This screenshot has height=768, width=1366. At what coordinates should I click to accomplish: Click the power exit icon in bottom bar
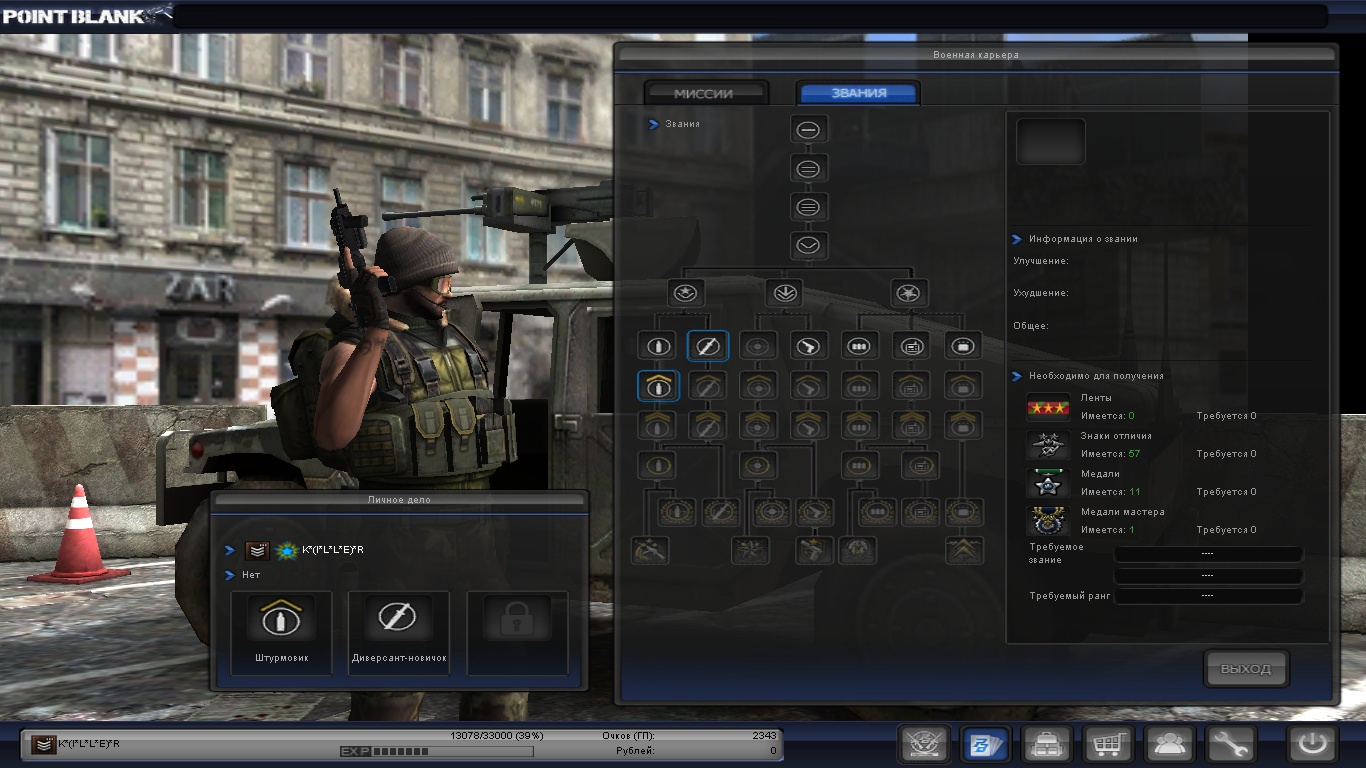coord(1313,744)
